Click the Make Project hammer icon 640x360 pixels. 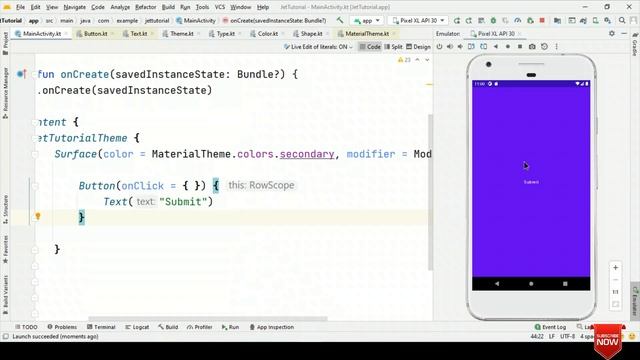(340, 20)
